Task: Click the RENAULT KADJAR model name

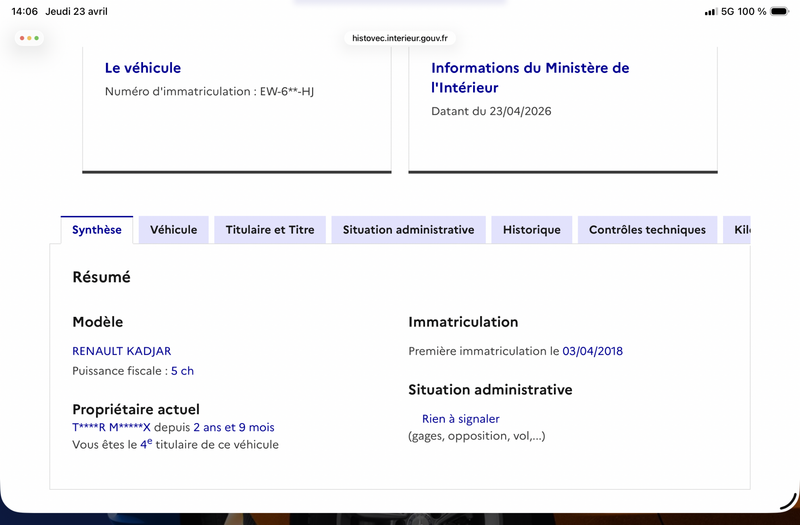Action: coord(121,351)
